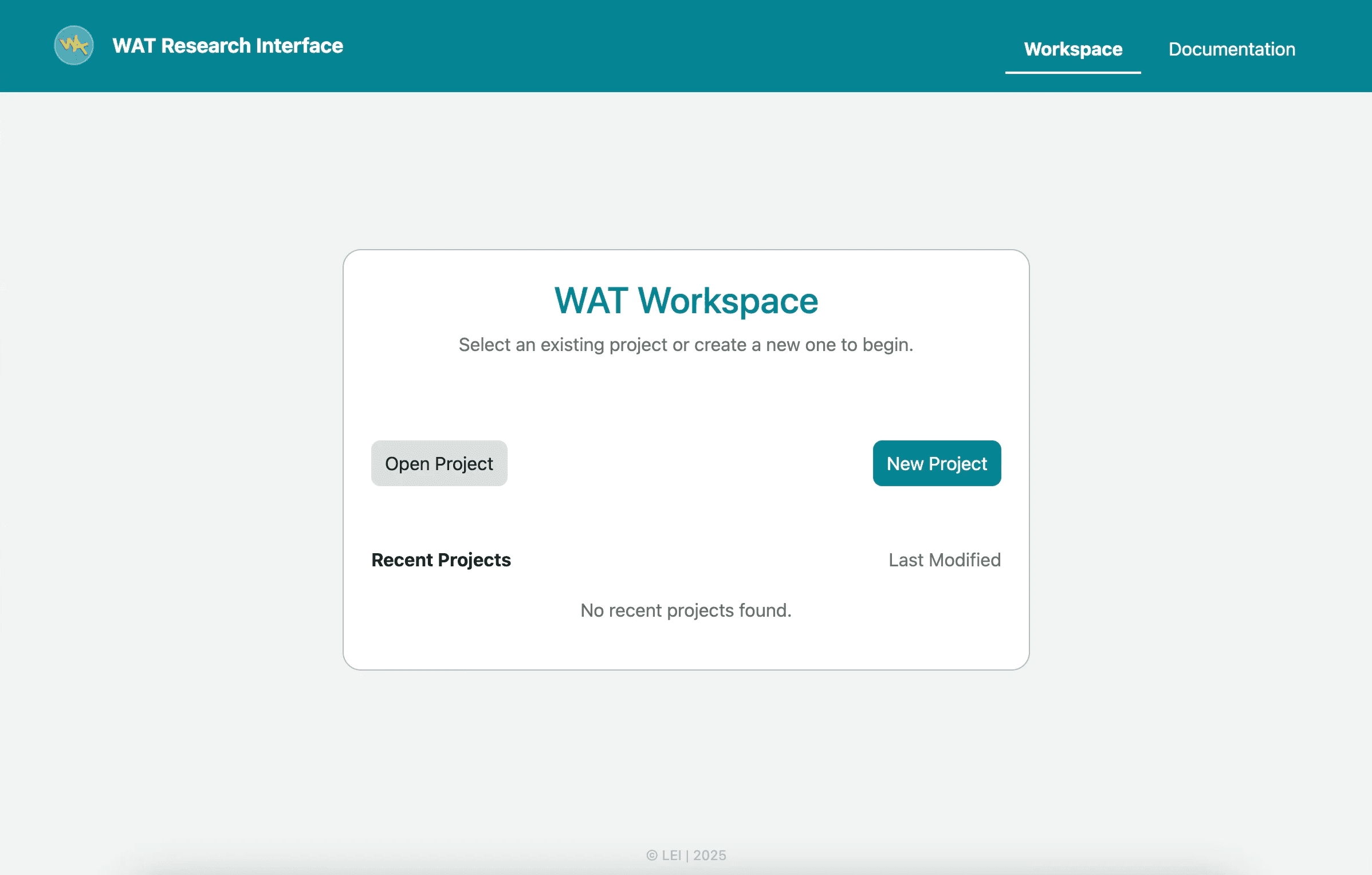Sort by Last Modified column header

coord(944,559)
